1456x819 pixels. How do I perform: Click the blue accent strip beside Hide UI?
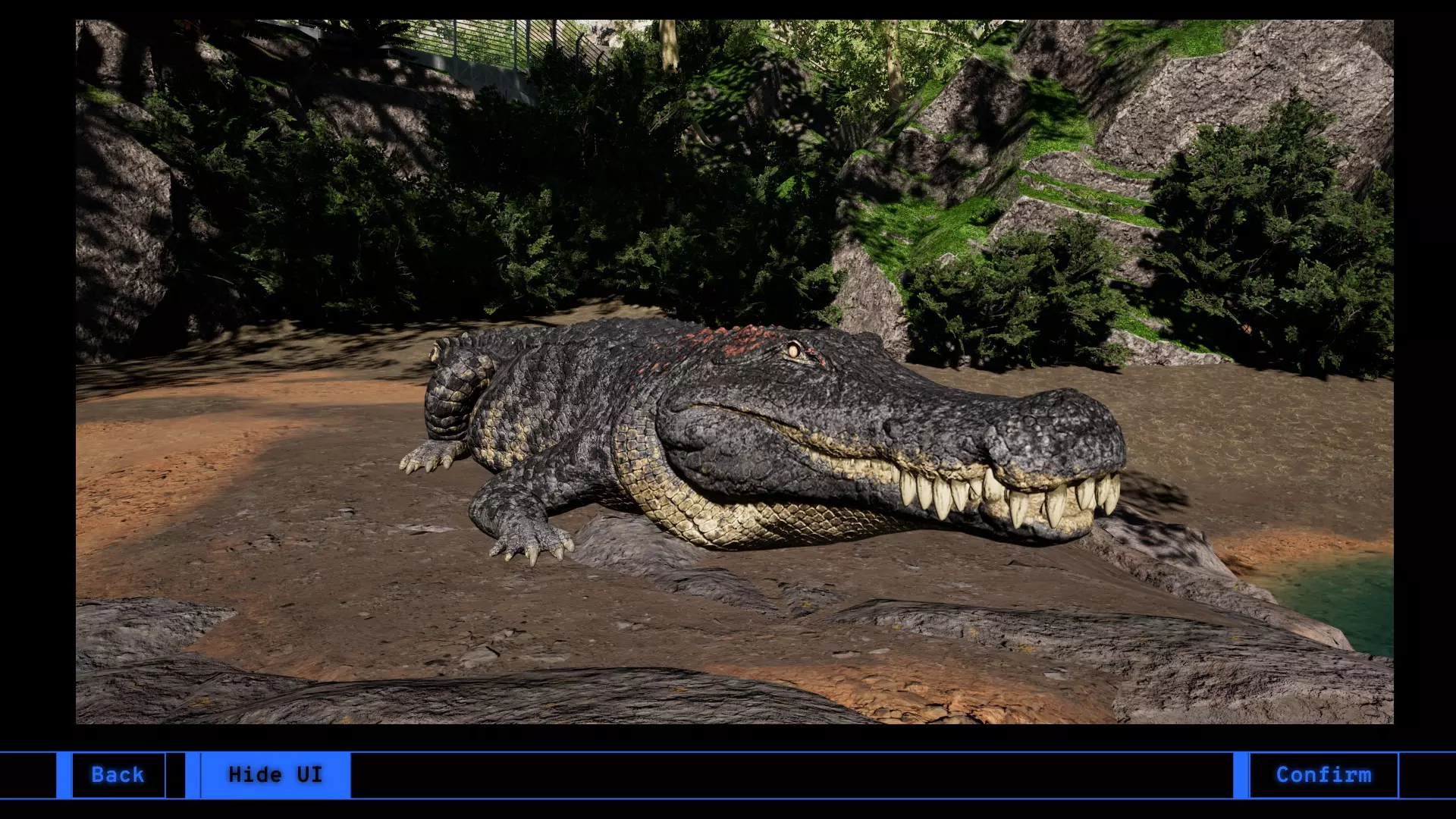193,775
